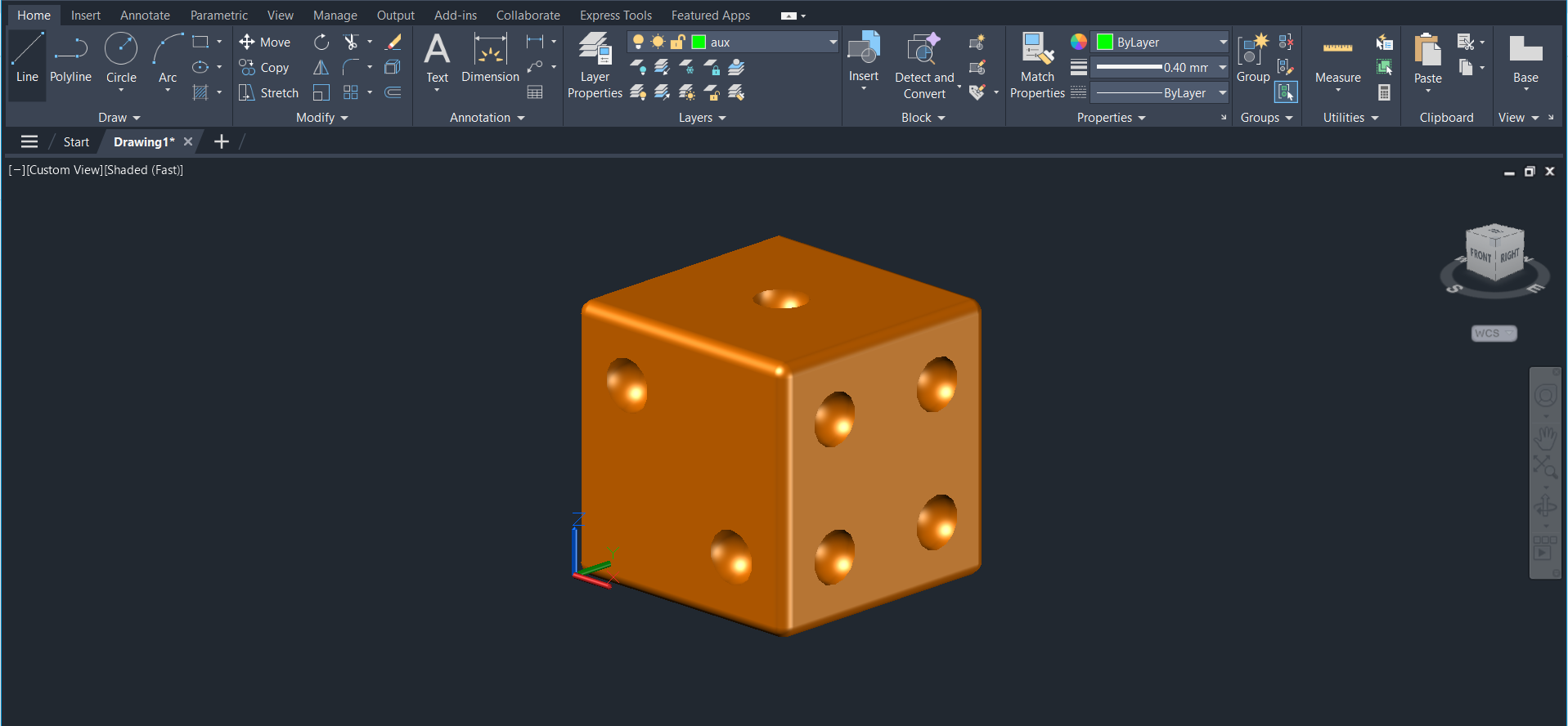Pick the Mirror tool icon
The height and width of the screenshot is (726, 1568).
point(321,67)
